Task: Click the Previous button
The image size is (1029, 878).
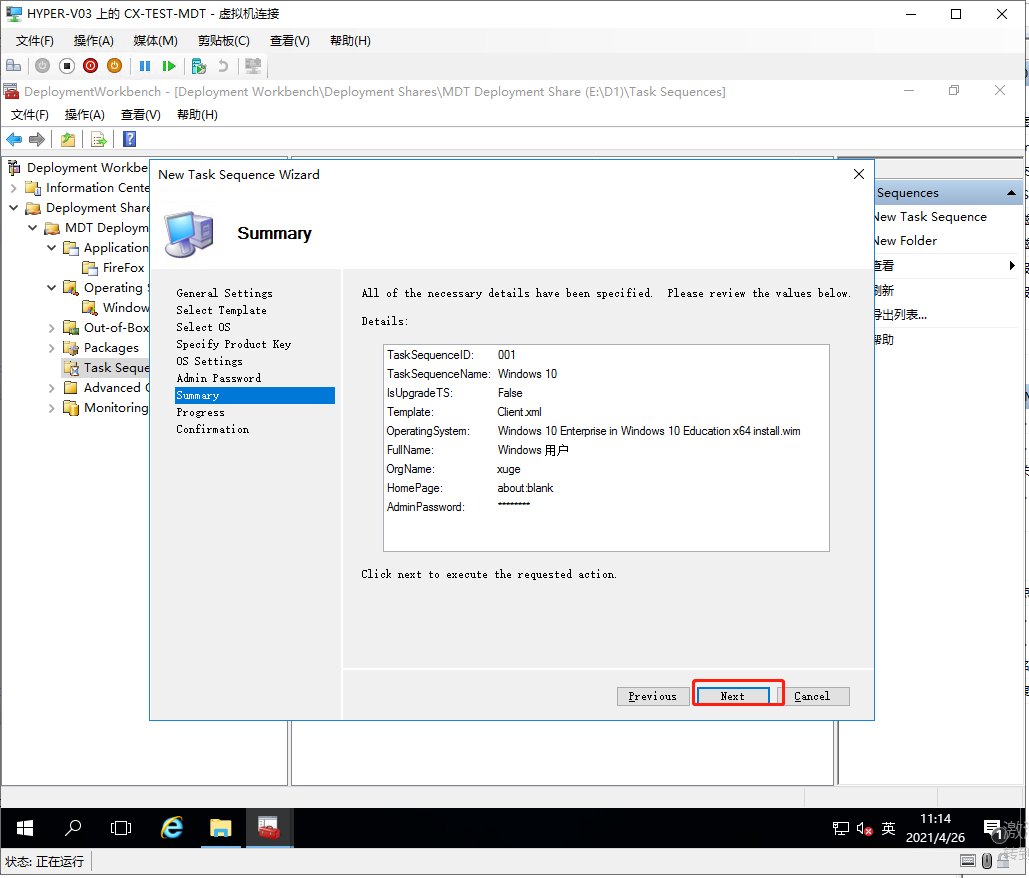Action: click(x=652, y=696)
